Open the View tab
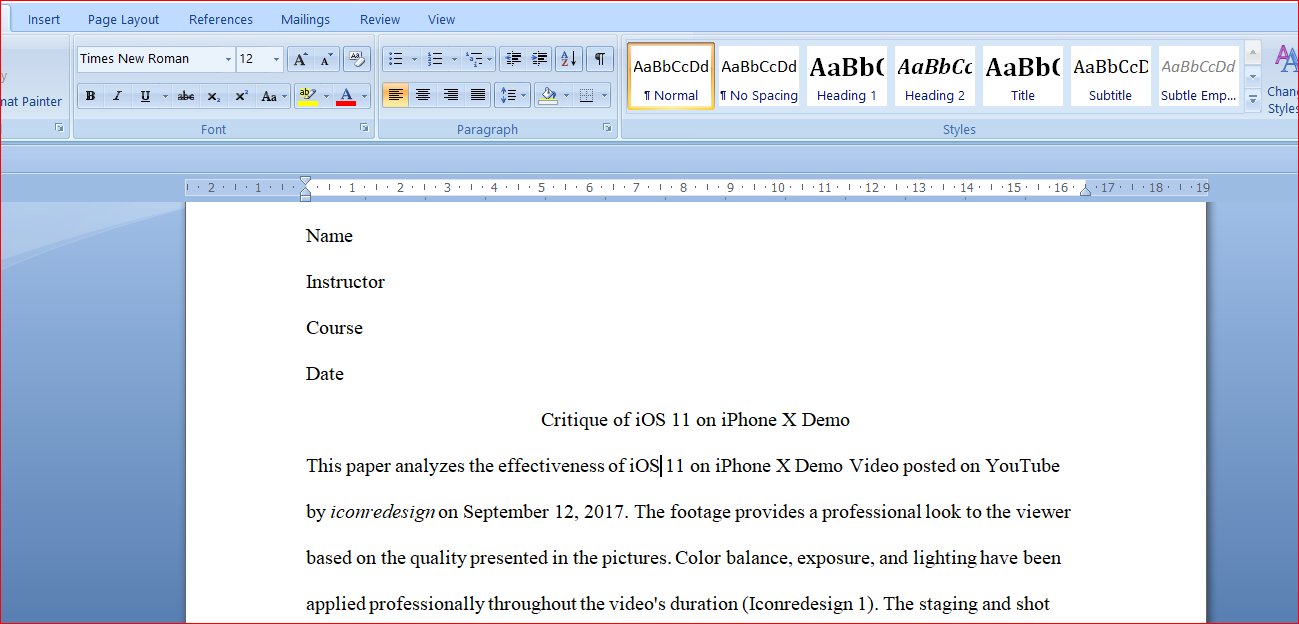 441,19
